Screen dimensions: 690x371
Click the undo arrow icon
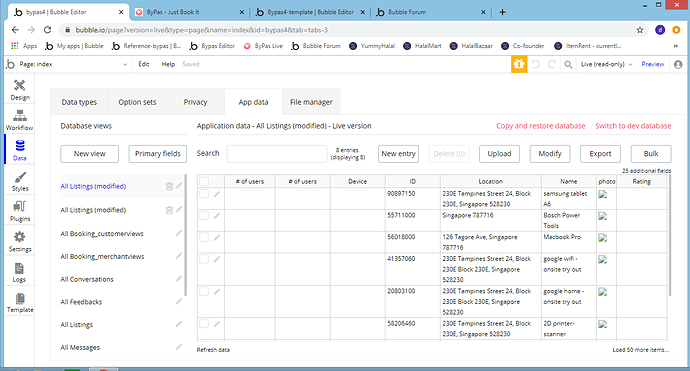point(536,64)
